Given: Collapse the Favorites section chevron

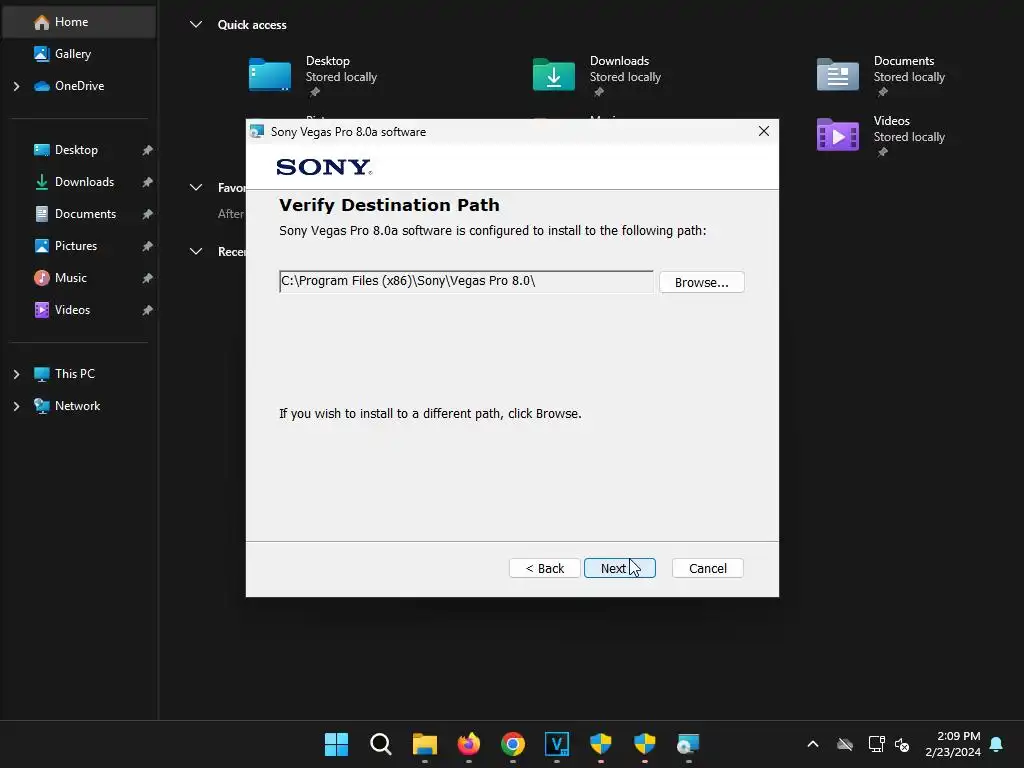Looking at the screenshot, I should coord(196,187).
